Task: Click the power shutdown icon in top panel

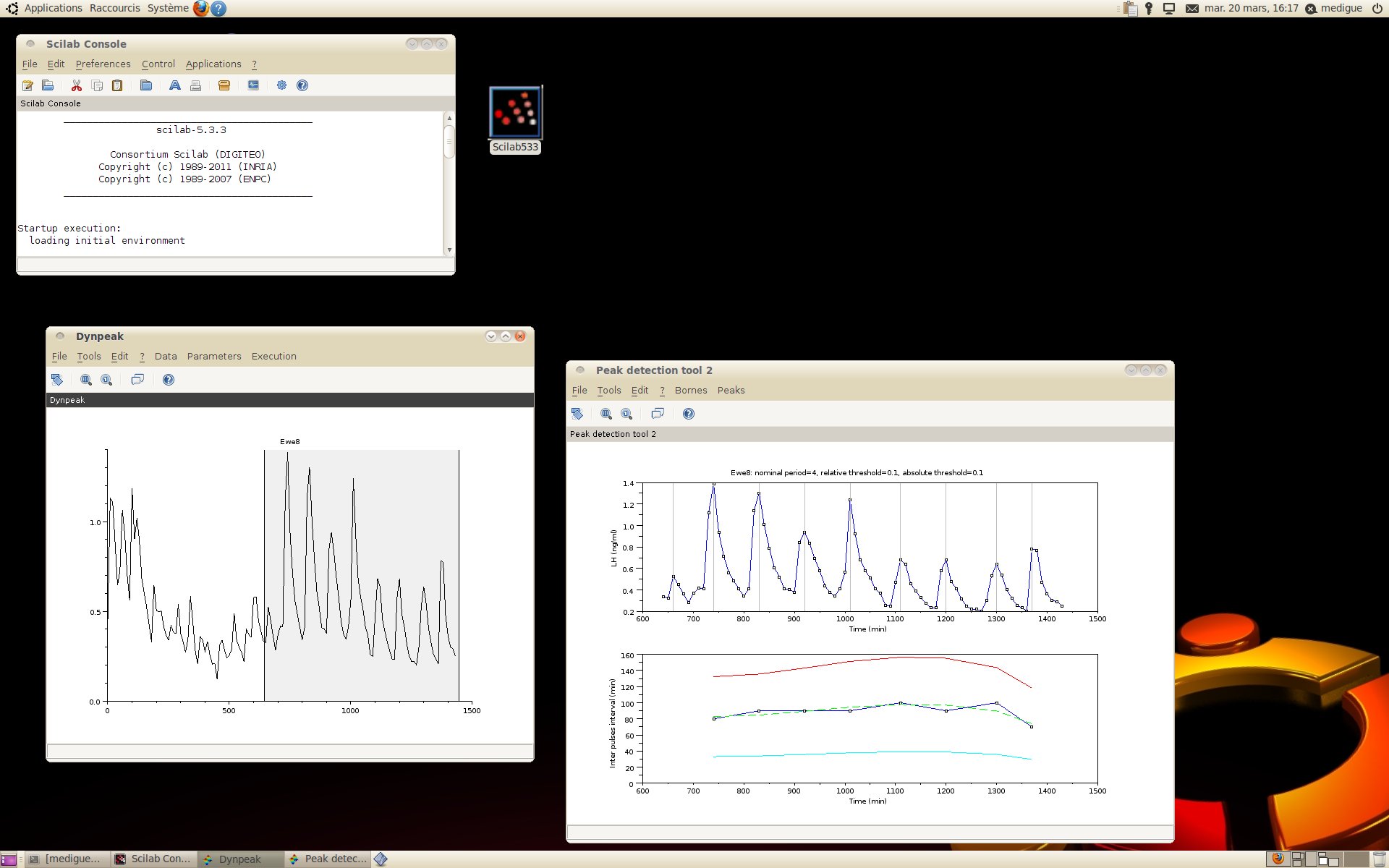Action: 1377,9
